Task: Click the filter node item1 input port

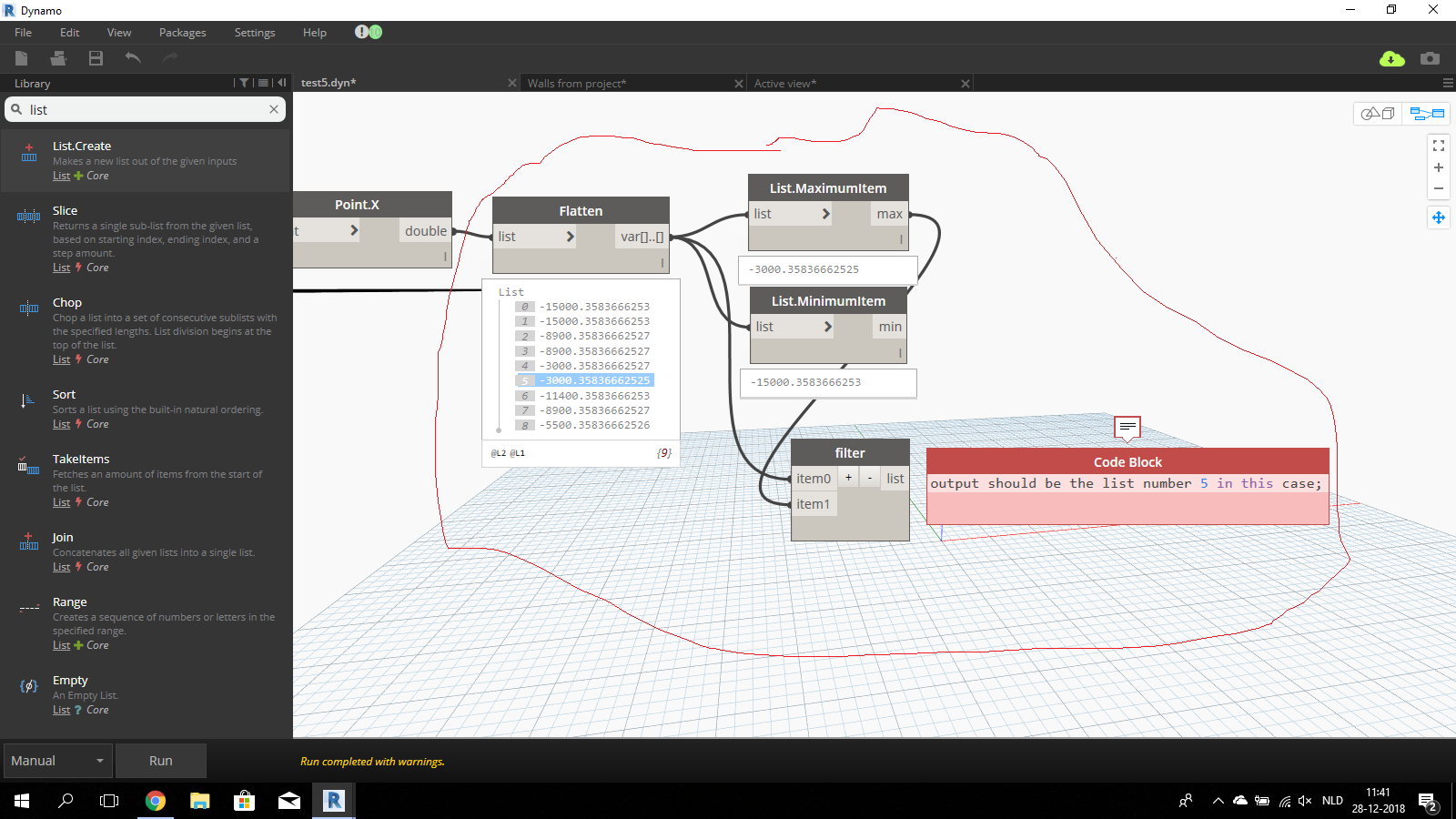Action: [814, 503]
